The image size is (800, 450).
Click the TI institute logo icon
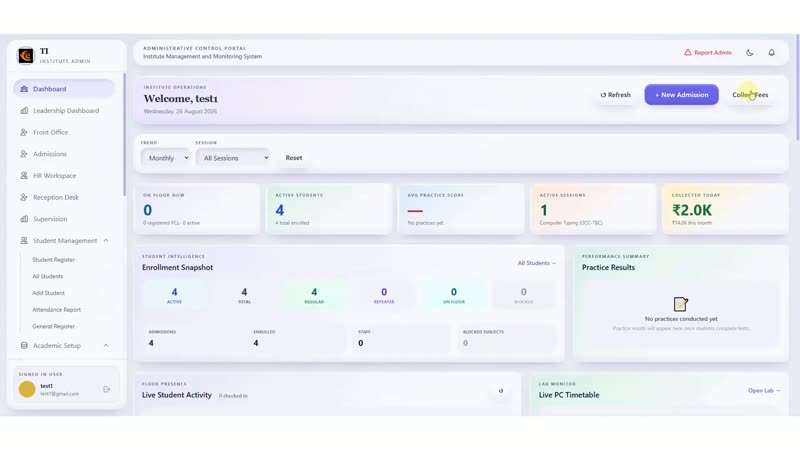[x=26, y=55]
